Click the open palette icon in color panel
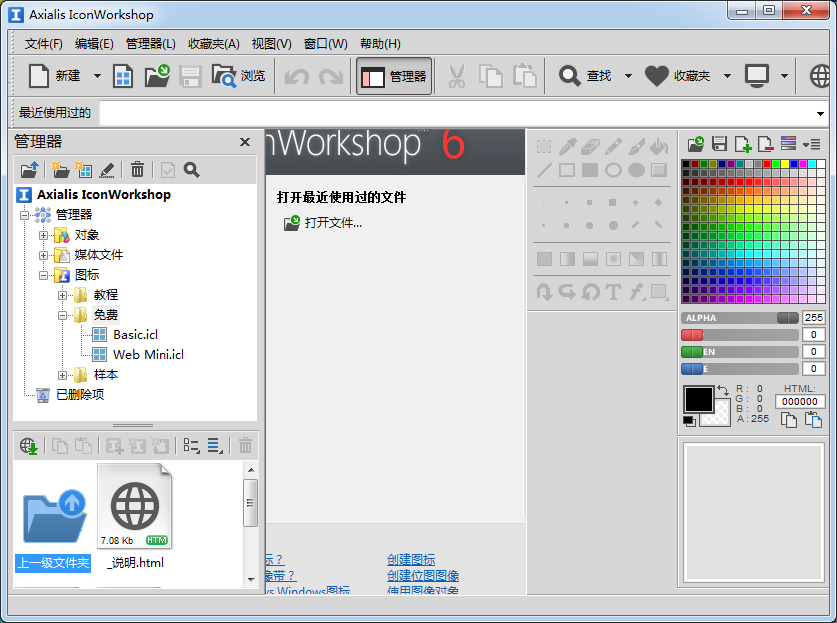This screenshot has width=837, height=623. tap(696, 144)
